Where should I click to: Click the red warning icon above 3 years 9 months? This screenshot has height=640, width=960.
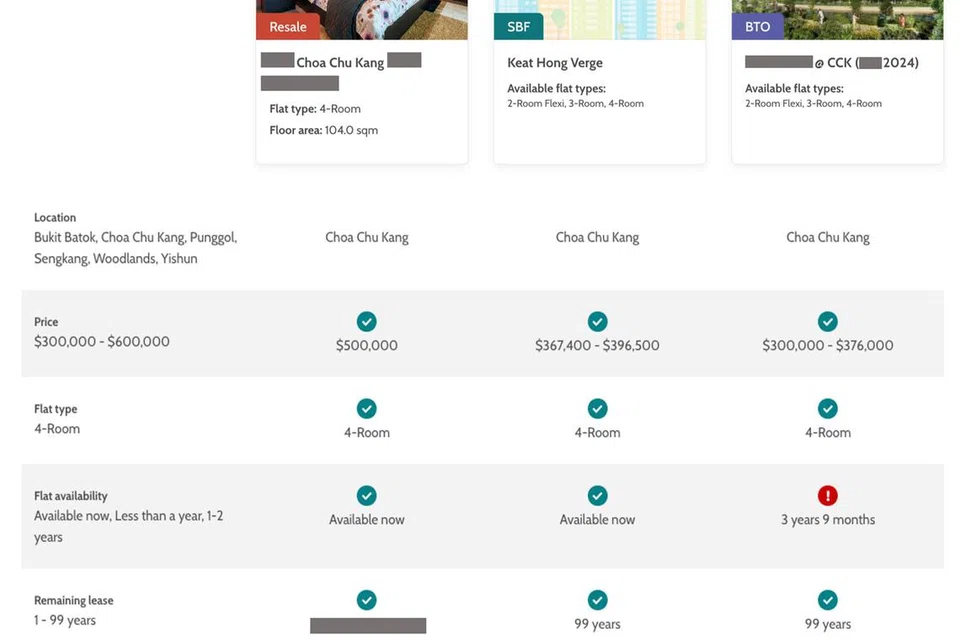click(827, 495)
